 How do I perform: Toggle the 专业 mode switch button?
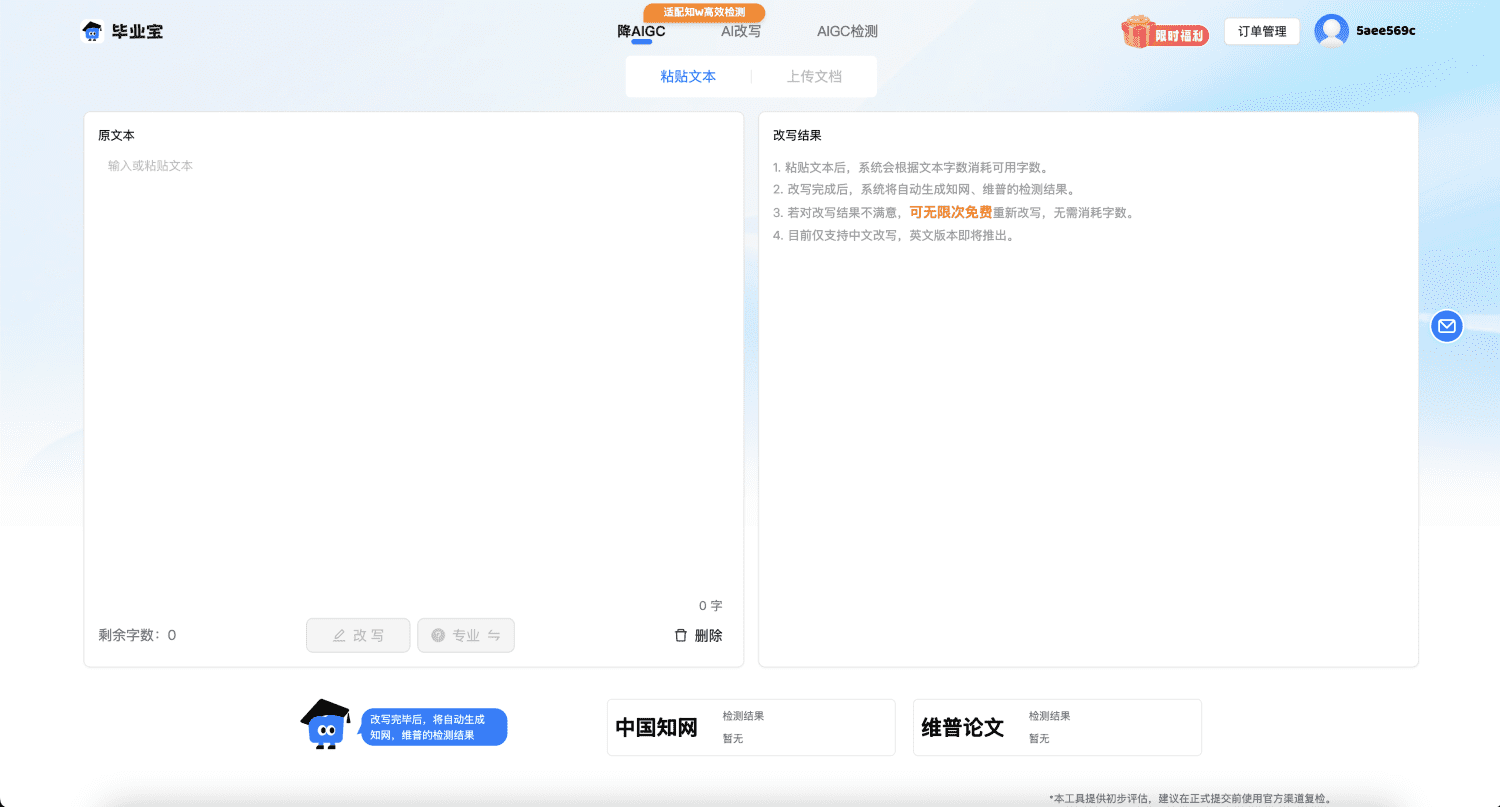tap(466, 635)
